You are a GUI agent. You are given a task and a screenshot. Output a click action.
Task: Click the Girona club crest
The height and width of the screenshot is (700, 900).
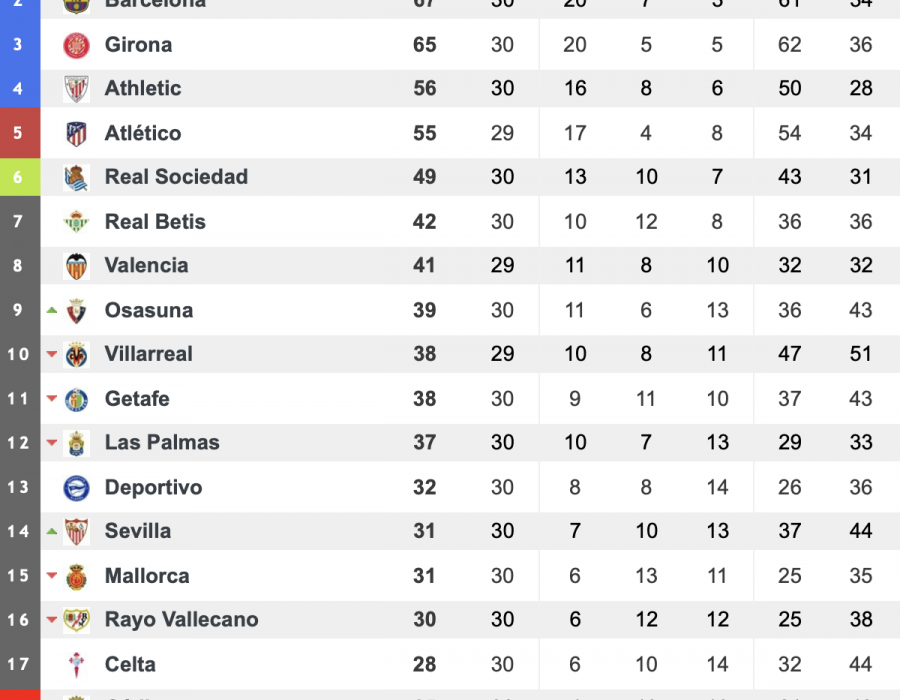click(x=76, y=45)
